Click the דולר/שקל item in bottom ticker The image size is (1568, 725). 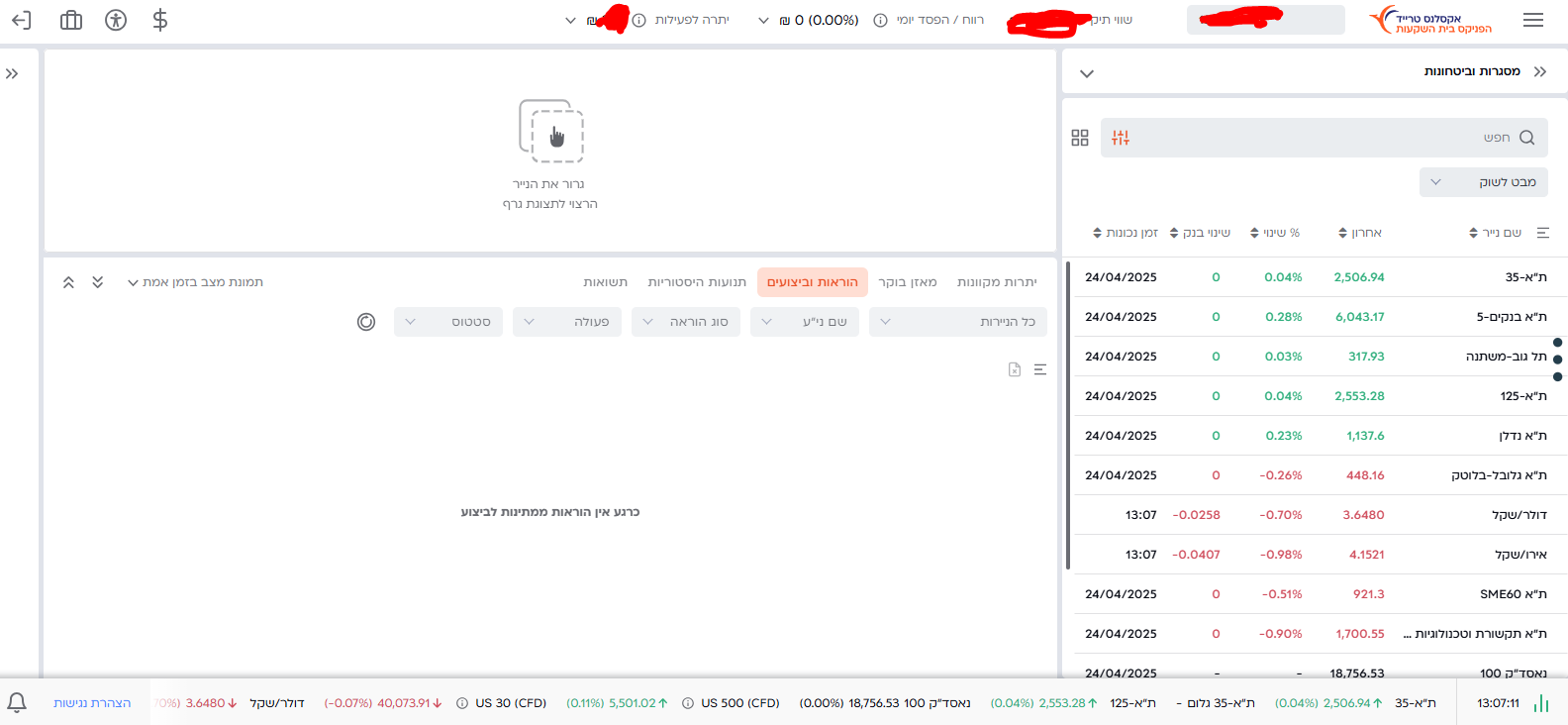(x=231, y=703)
